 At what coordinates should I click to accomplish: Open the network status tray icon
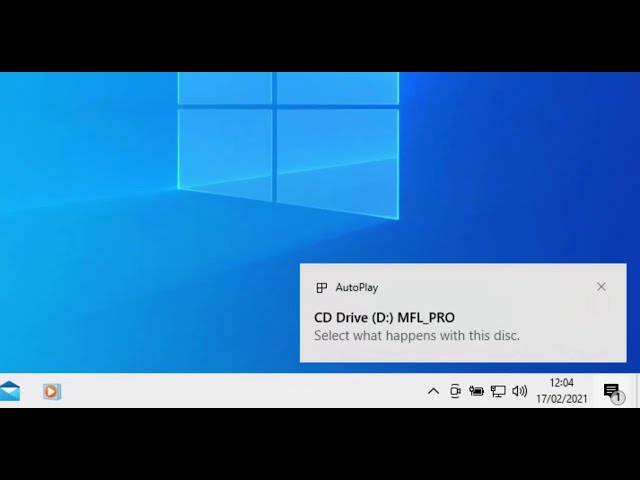coord(498,391)
